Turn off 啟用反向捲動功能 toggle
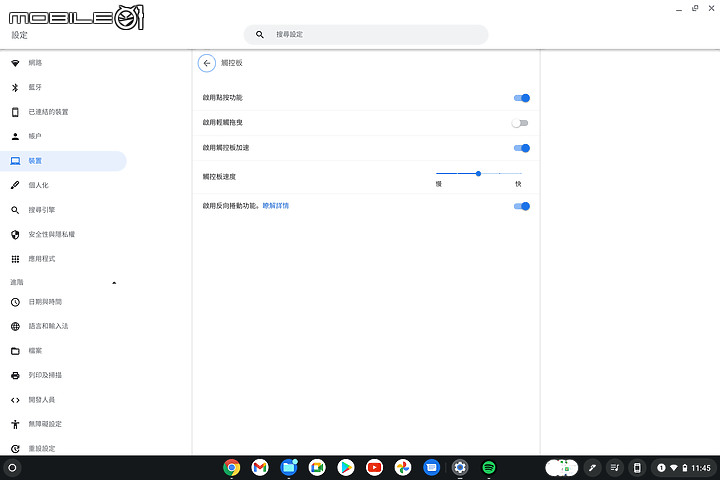Image resolution: width=720 pixels, height=480 pixels. pyautogui.click(x=522, y=206)
